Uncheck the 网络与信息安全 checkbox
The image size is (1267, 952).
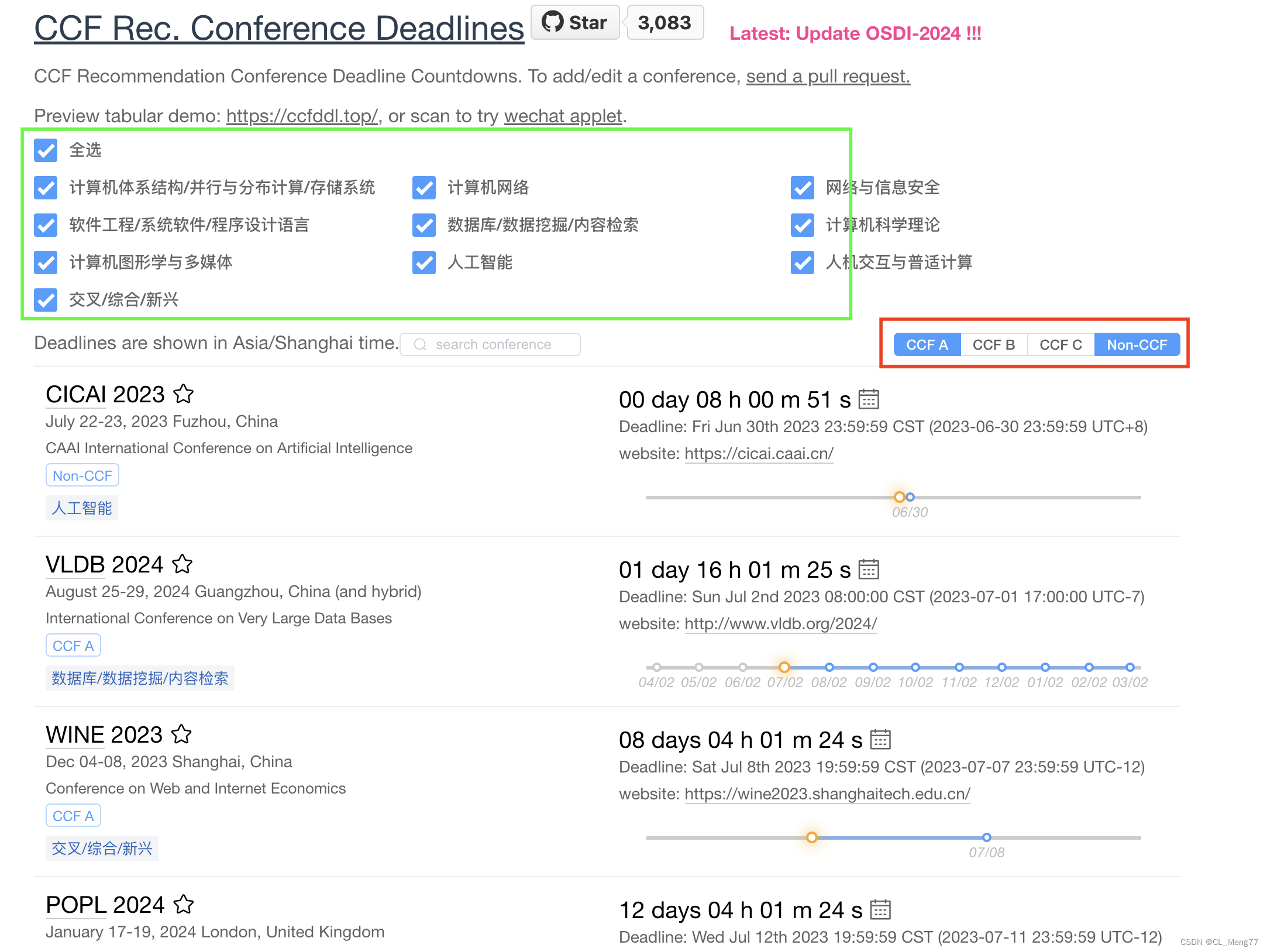(803, 188)
